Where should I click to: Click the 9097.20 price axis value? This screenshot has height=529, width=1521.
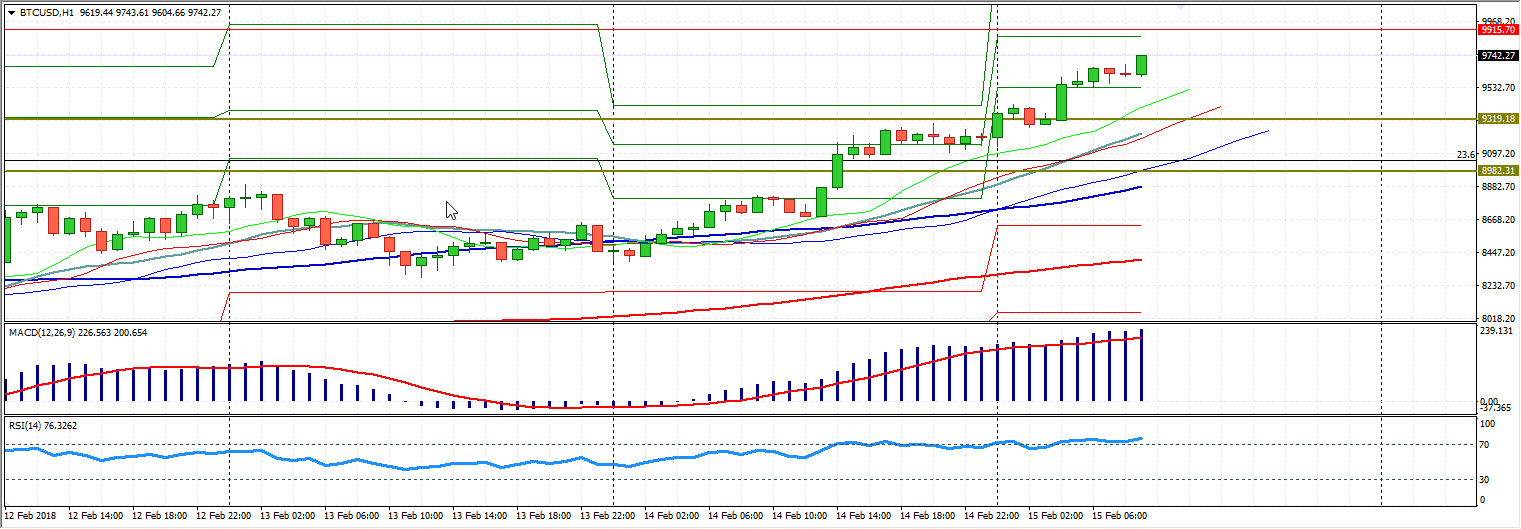[1498, 154]
